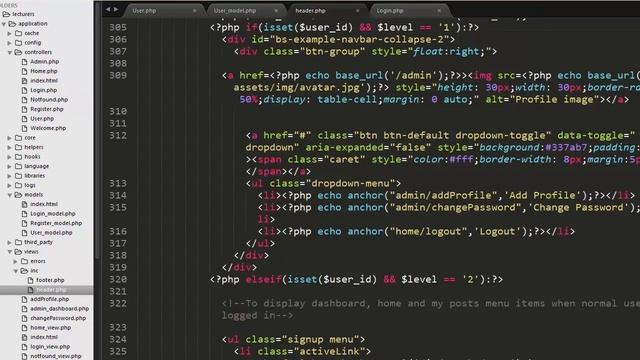
Task: Open notfound_view.php in sidebar
Action: (56, 356)
